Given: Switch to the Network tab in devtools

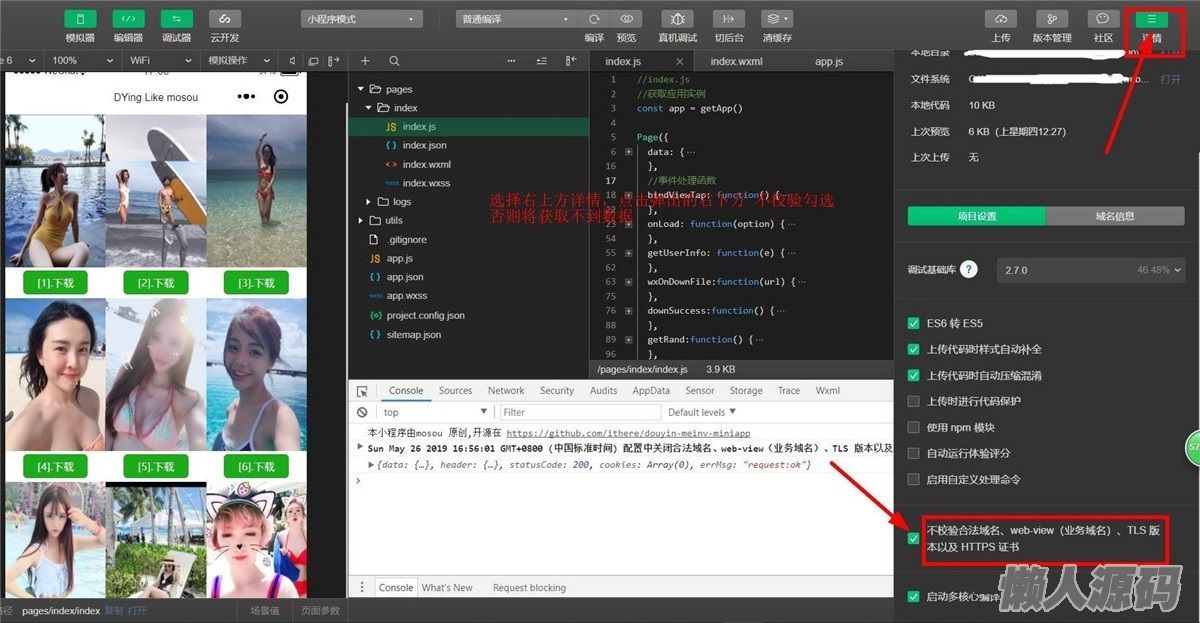Looking at the screenshot, I should coord(506,391).
